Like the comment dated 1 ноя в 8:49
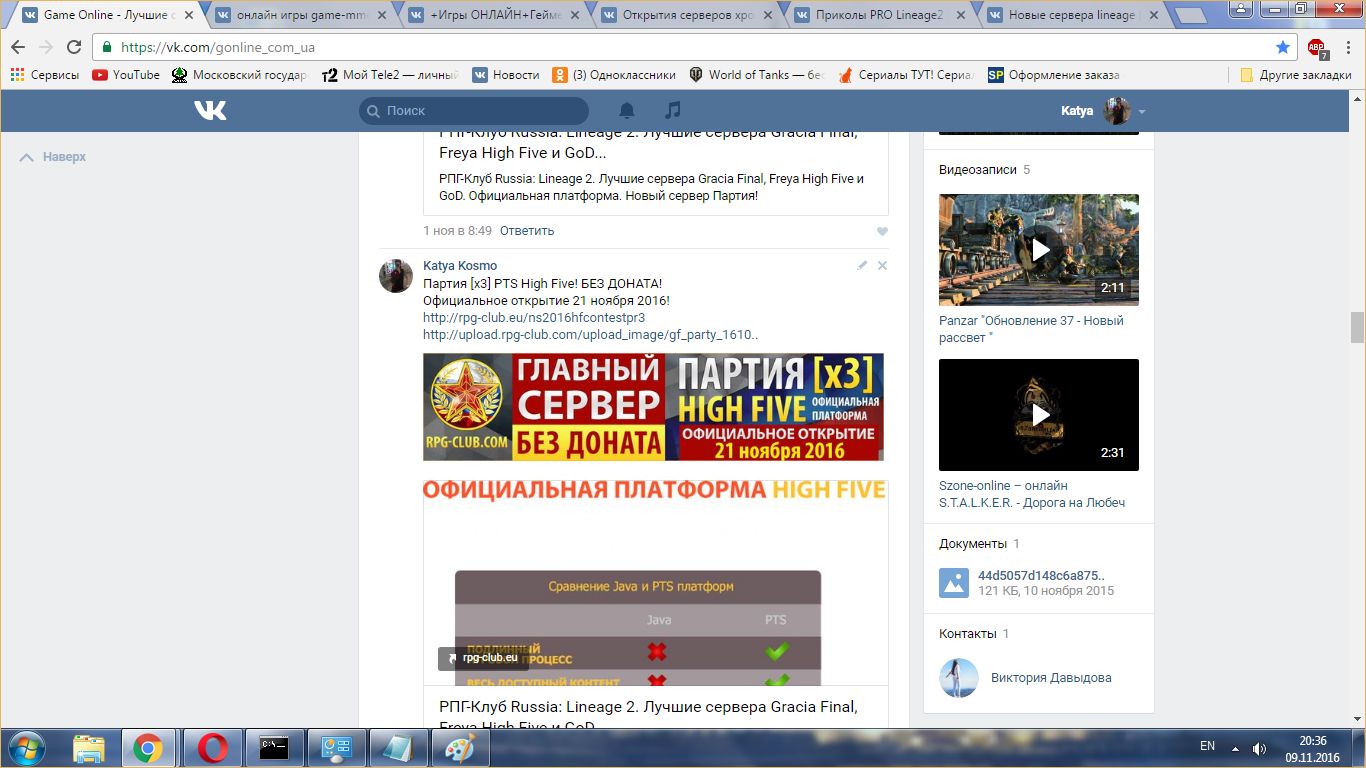Image resolution: width=1366 pixels, height=768 pixels. [x=882, y=231]
